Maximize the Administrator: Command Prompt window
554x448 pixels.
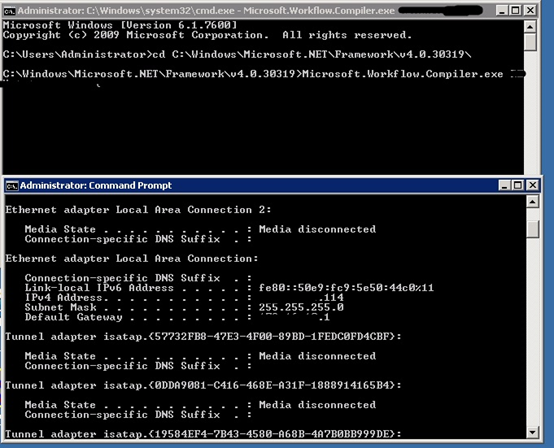coord(518,185)
